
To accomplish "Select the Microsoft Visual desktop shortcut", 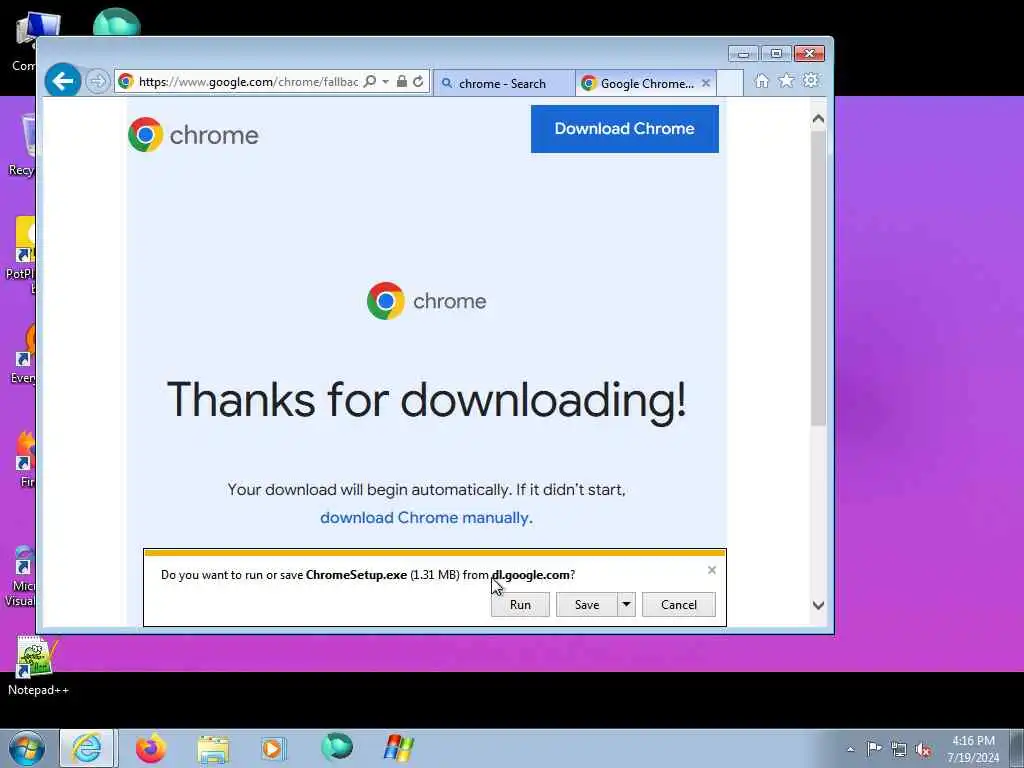I will click(21, 577).
